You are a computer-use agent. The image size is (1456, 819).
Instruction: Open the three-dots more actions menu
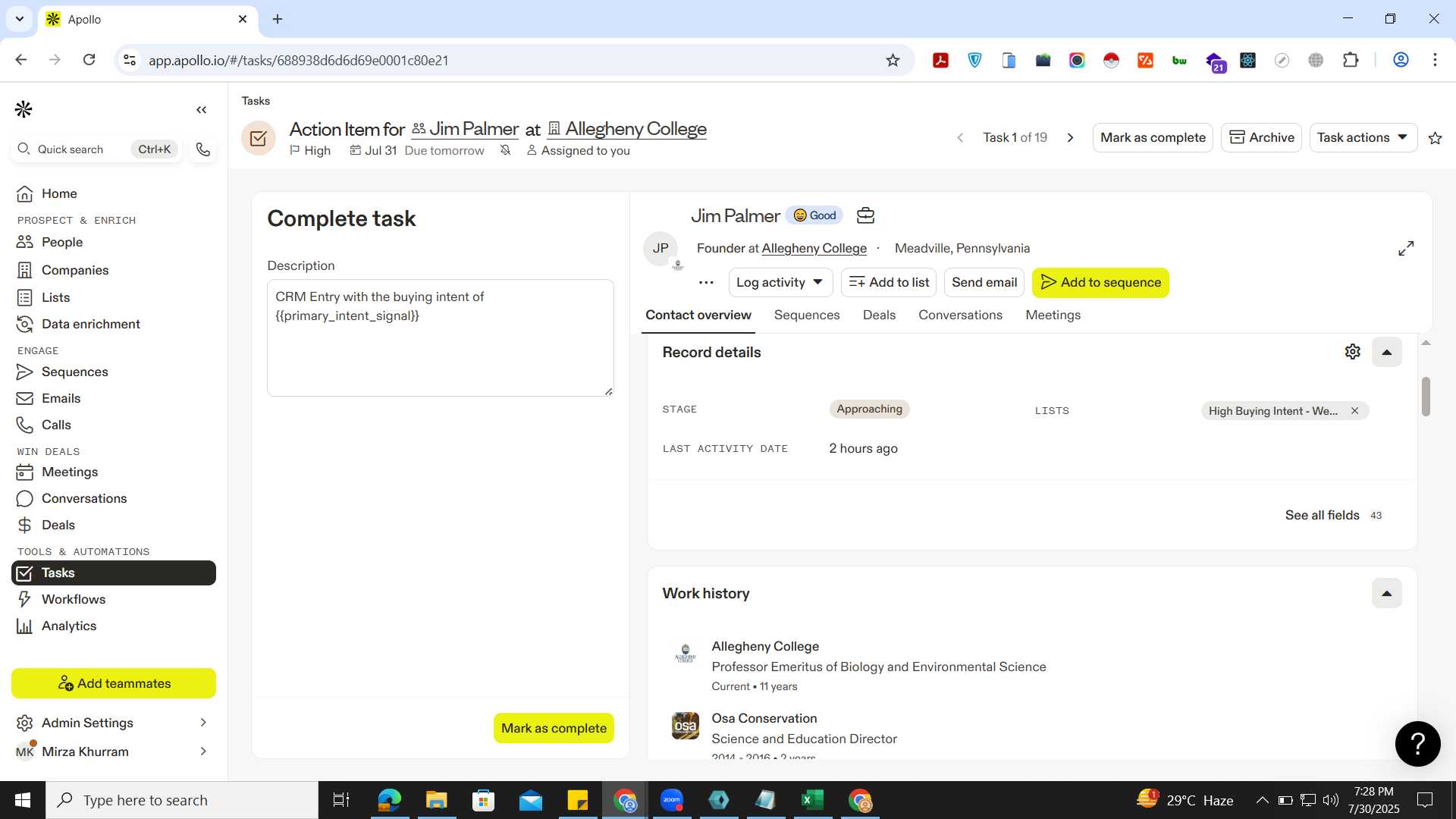706,282
